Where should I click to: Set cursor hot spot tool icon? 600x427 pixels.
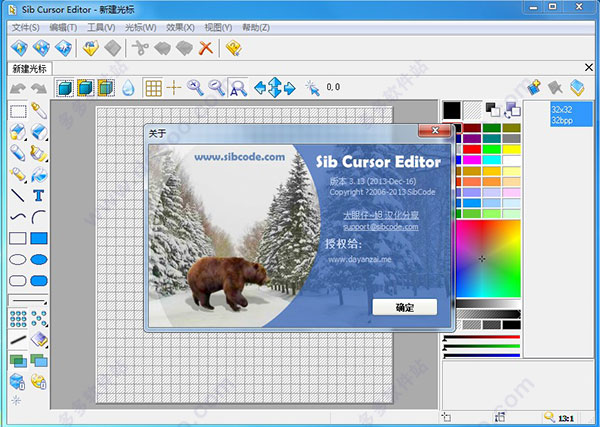pos(313,88)
